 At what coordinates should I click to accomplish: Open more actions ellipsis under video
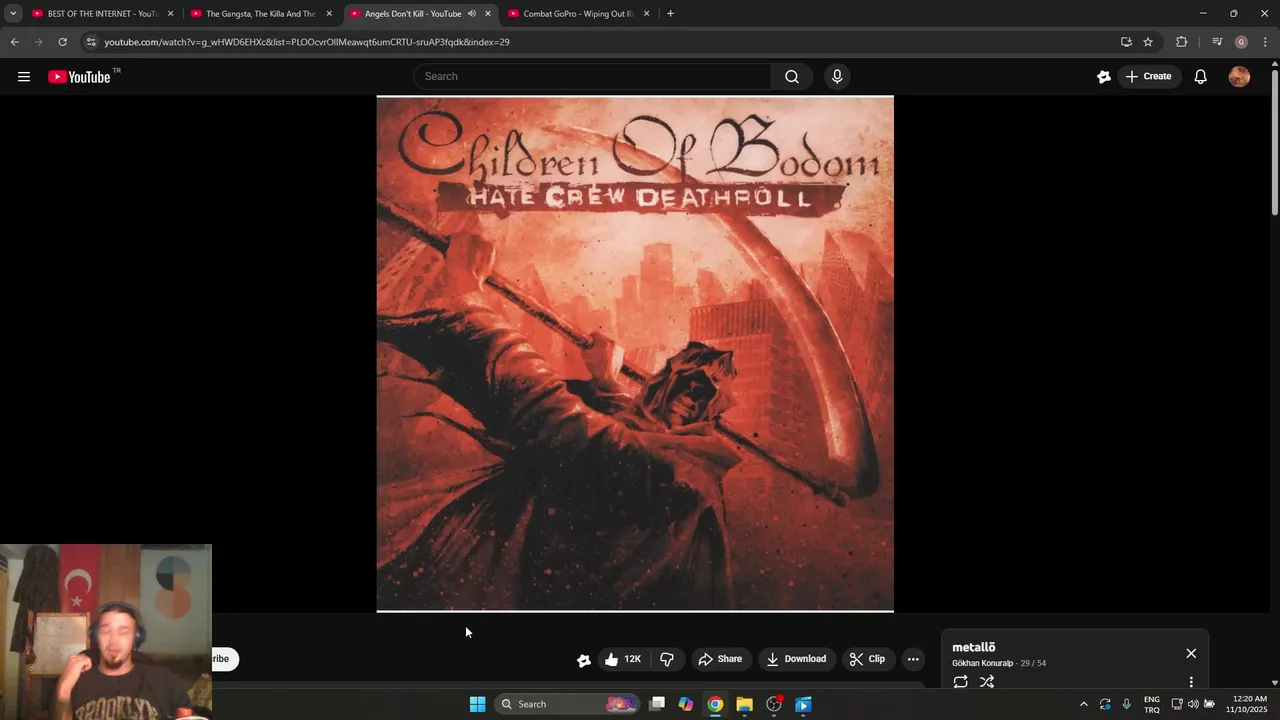point(913,659)
